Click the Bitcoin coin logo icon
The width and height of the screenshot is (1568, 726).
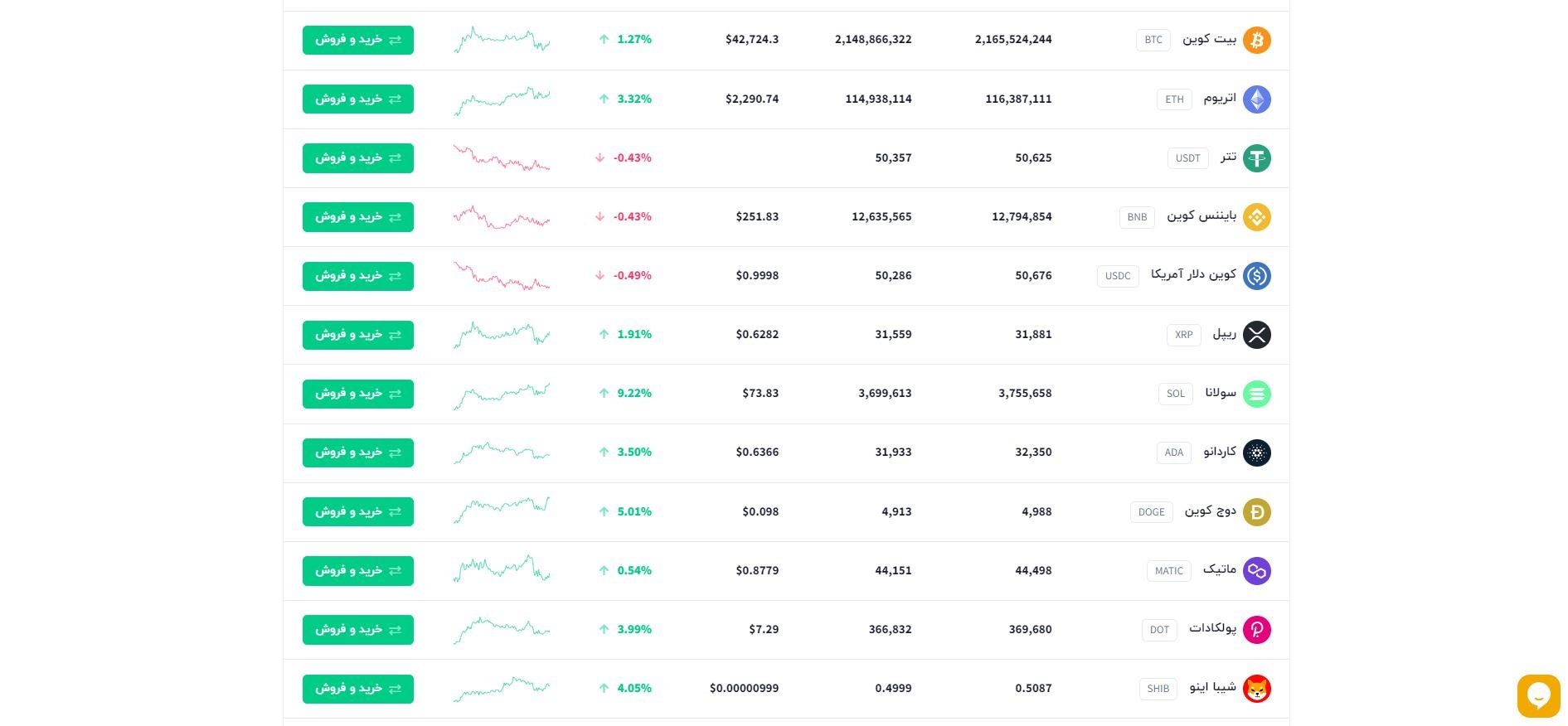1256,40
